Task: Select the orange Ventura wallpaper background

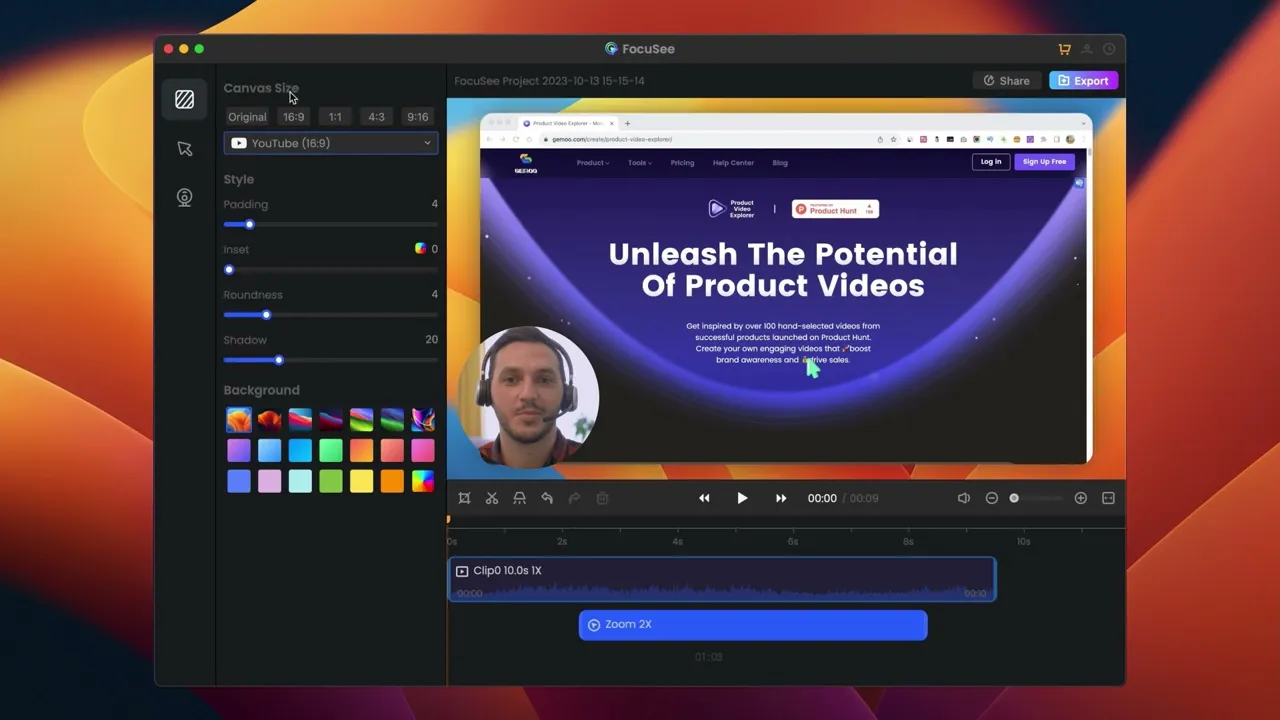Action: 238,420
